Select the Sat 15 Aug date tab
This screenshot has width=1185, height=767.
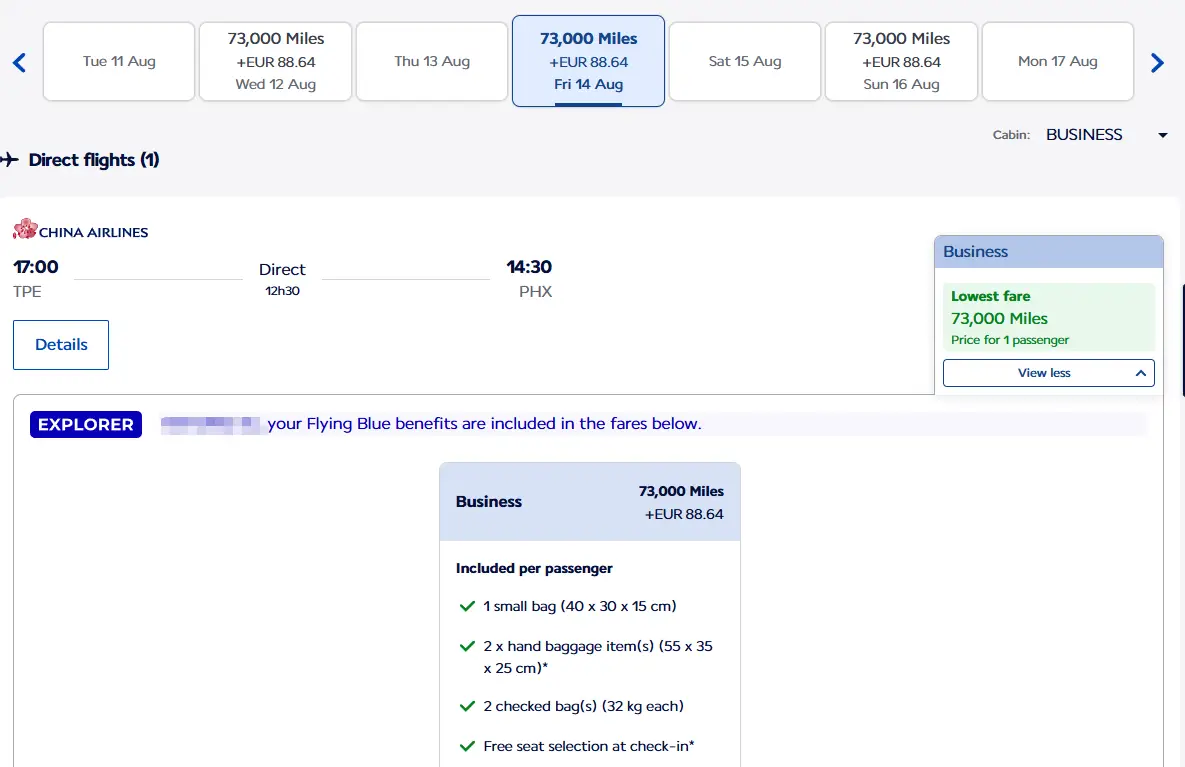pos(745,62)
